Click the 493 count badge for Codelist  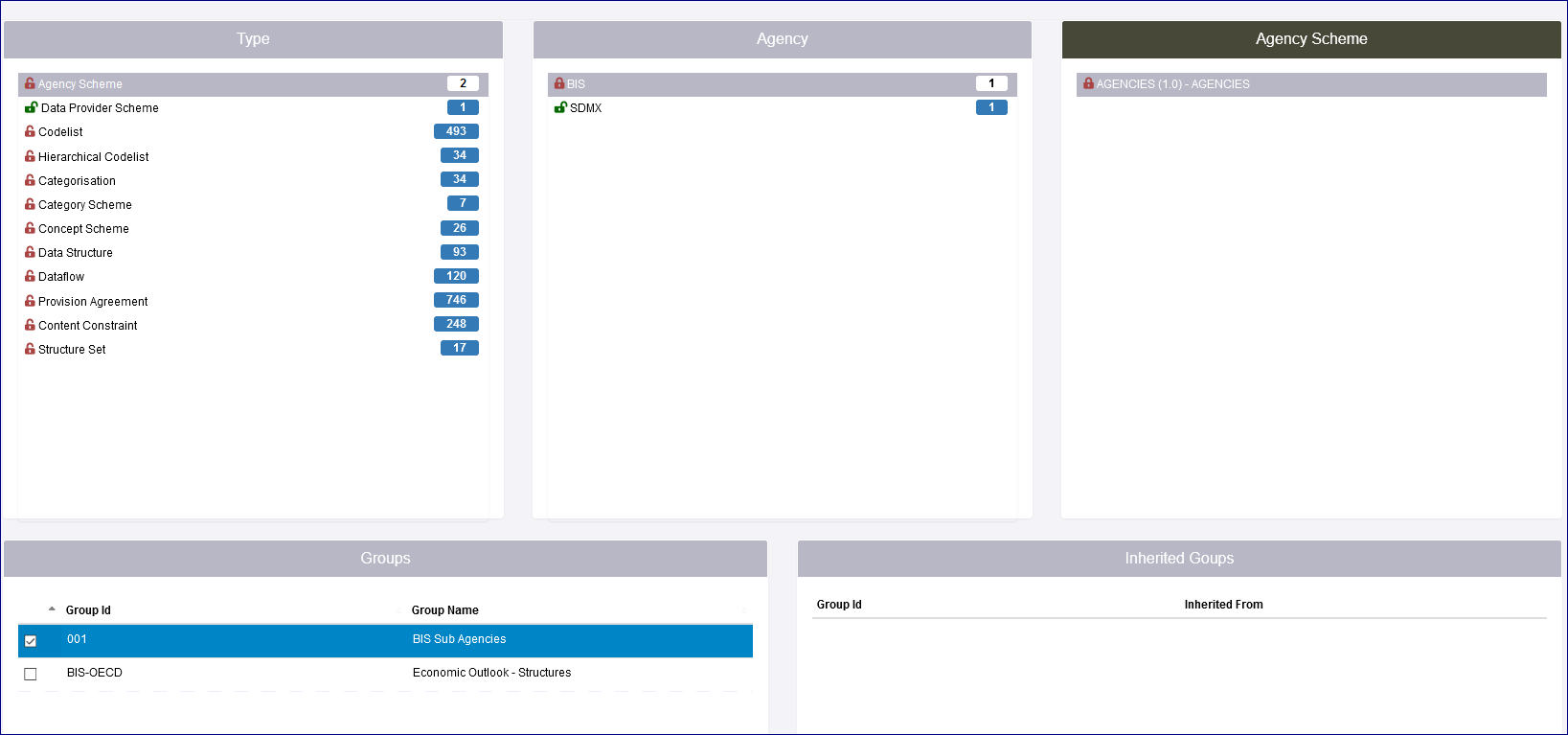pyautogui.click(x=456, y=131)
